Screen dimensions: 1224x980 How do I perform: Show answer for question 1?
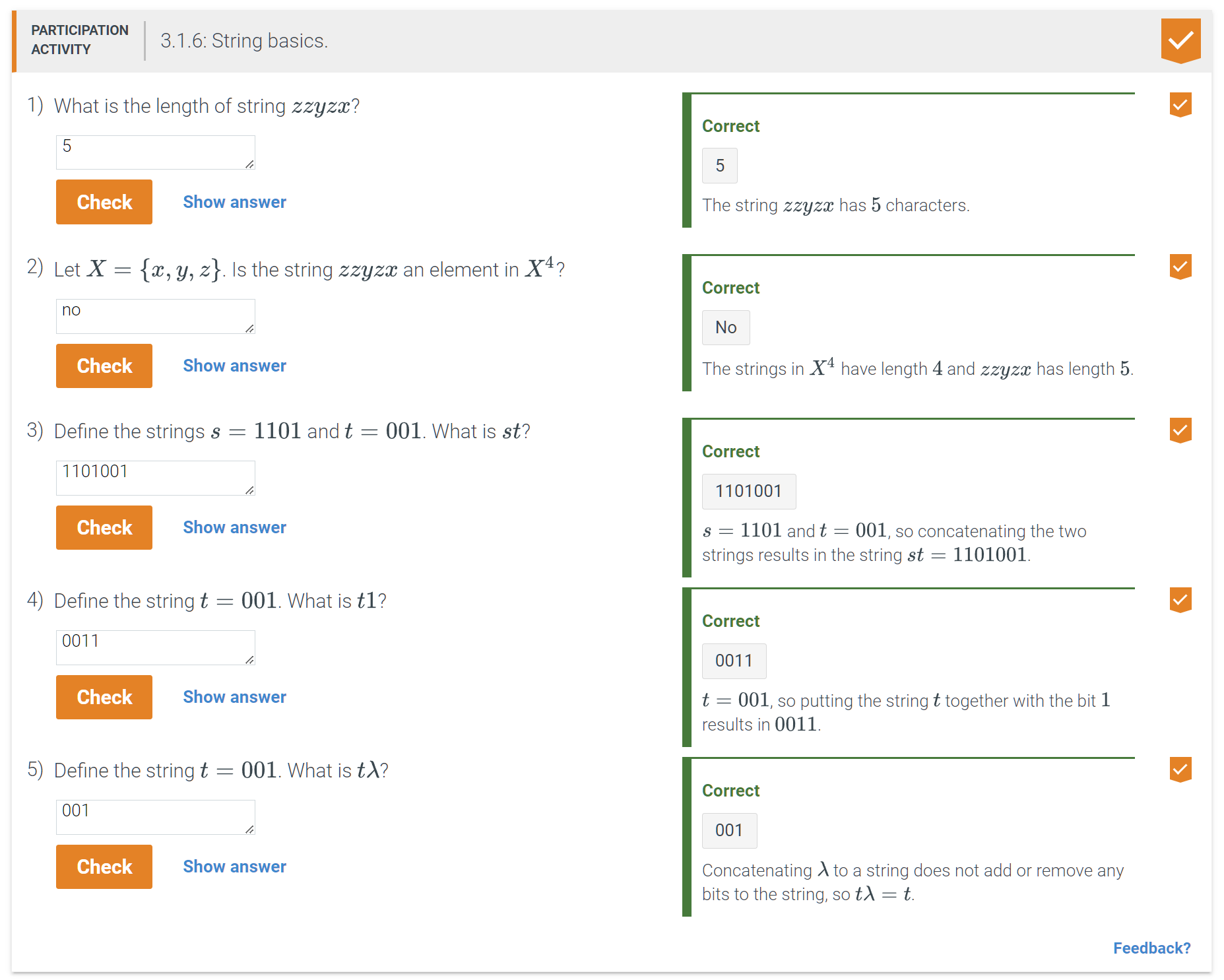pyautogui.click(x=234, y=202)
